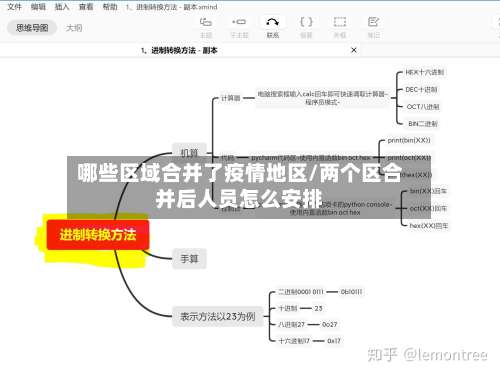The height and width of the screenshot is (375, 500).
Task: Select the OCT八进制 node
Action: pos(423,107)
